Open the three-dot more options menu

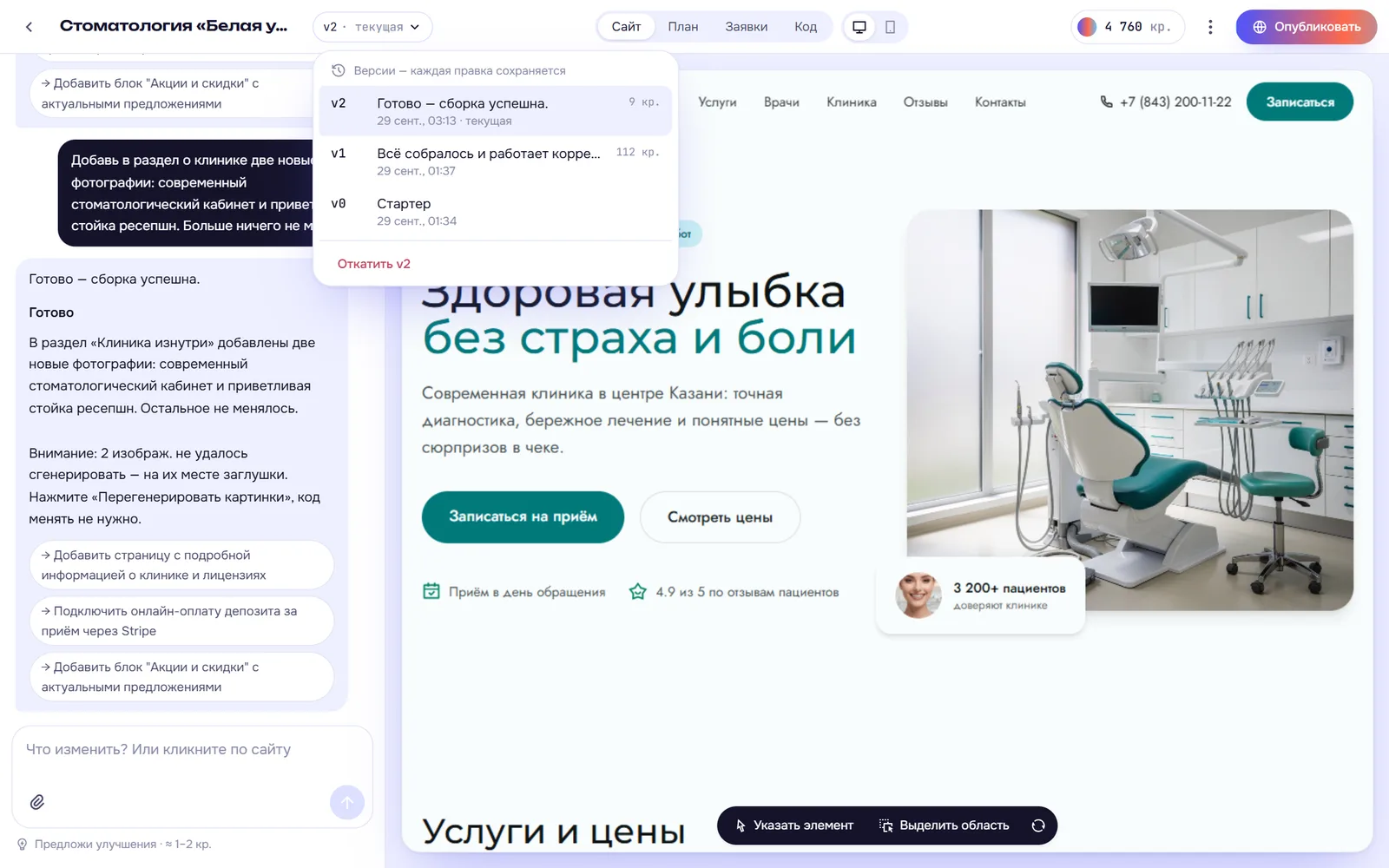[1210, 27]
